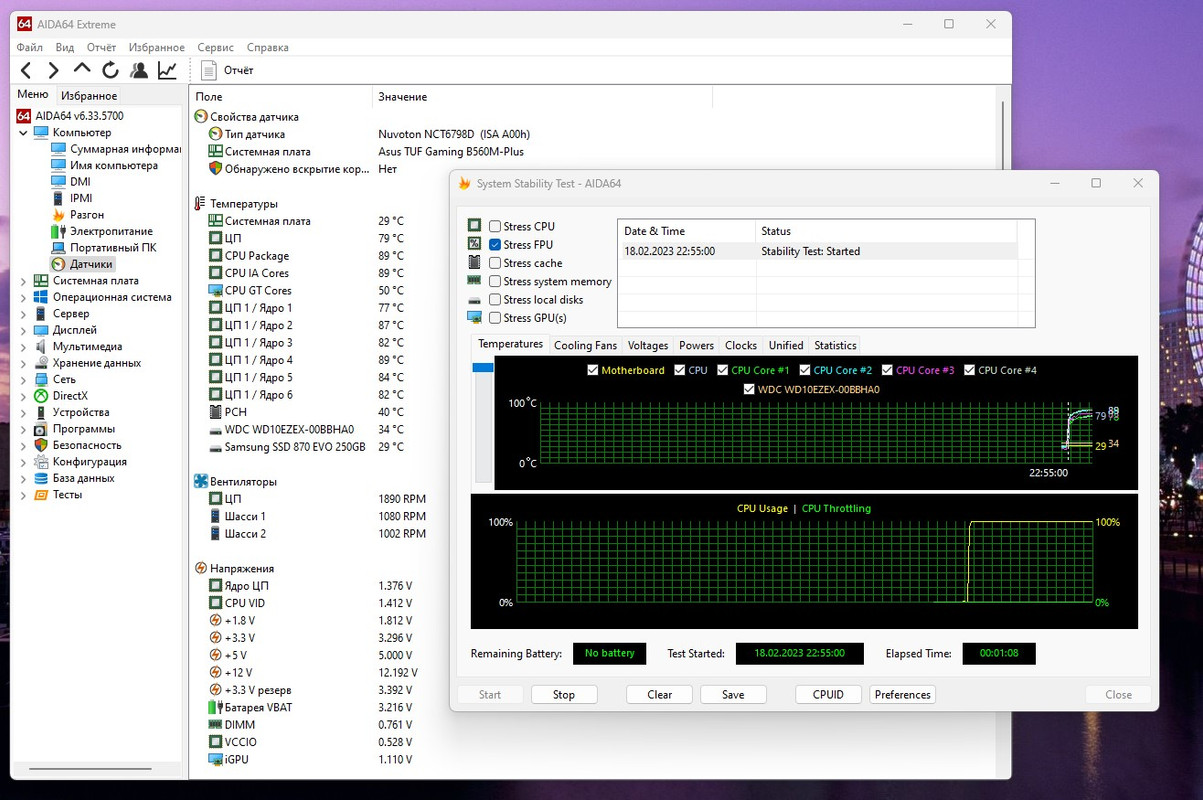Switch to the Voltages tab

coord(648,345)
